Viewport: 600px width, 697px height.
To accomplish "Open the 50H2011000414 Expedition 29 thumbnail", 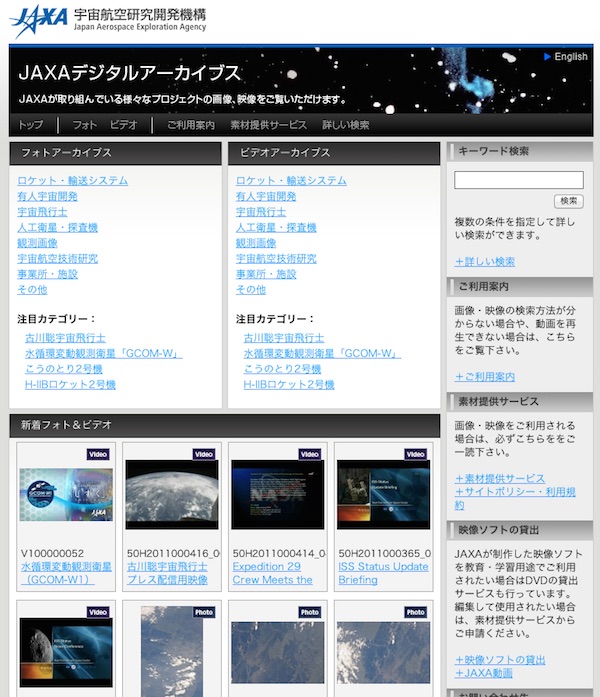I will coord(277,495).
